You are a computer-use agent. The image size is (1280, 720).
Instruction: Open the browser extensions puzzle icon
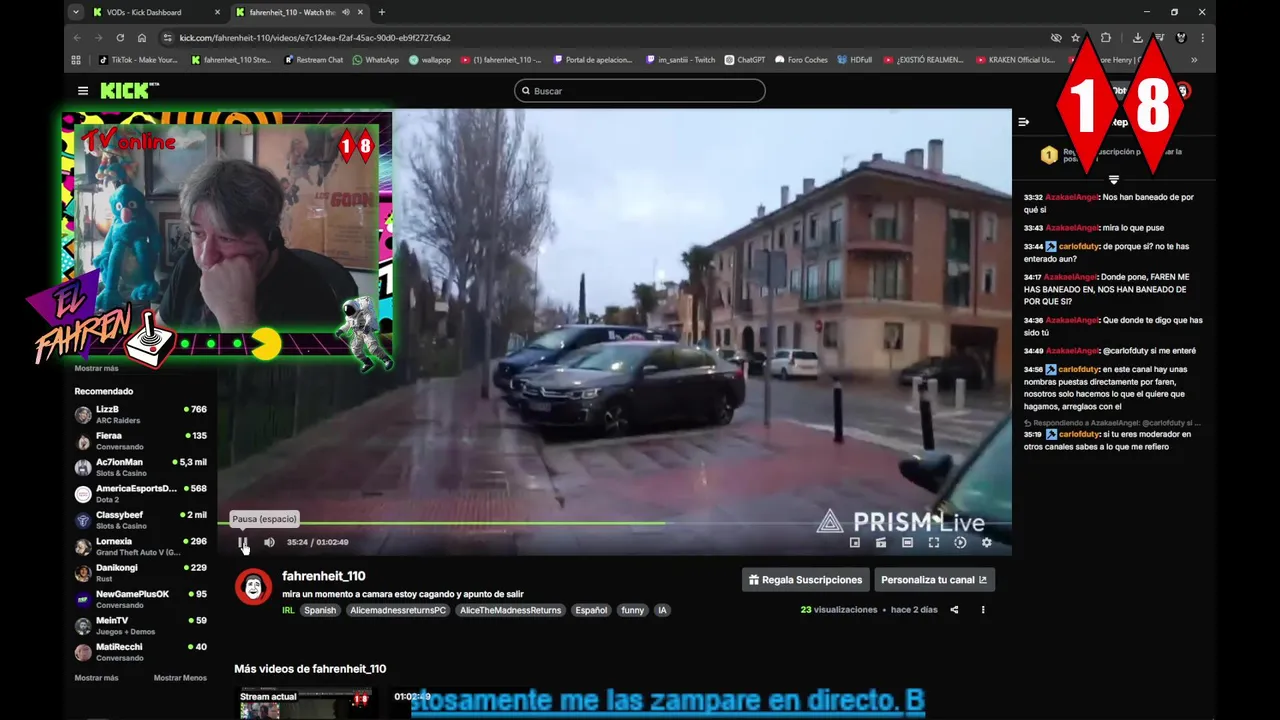pyautogui.click(x=1106, y=38)
